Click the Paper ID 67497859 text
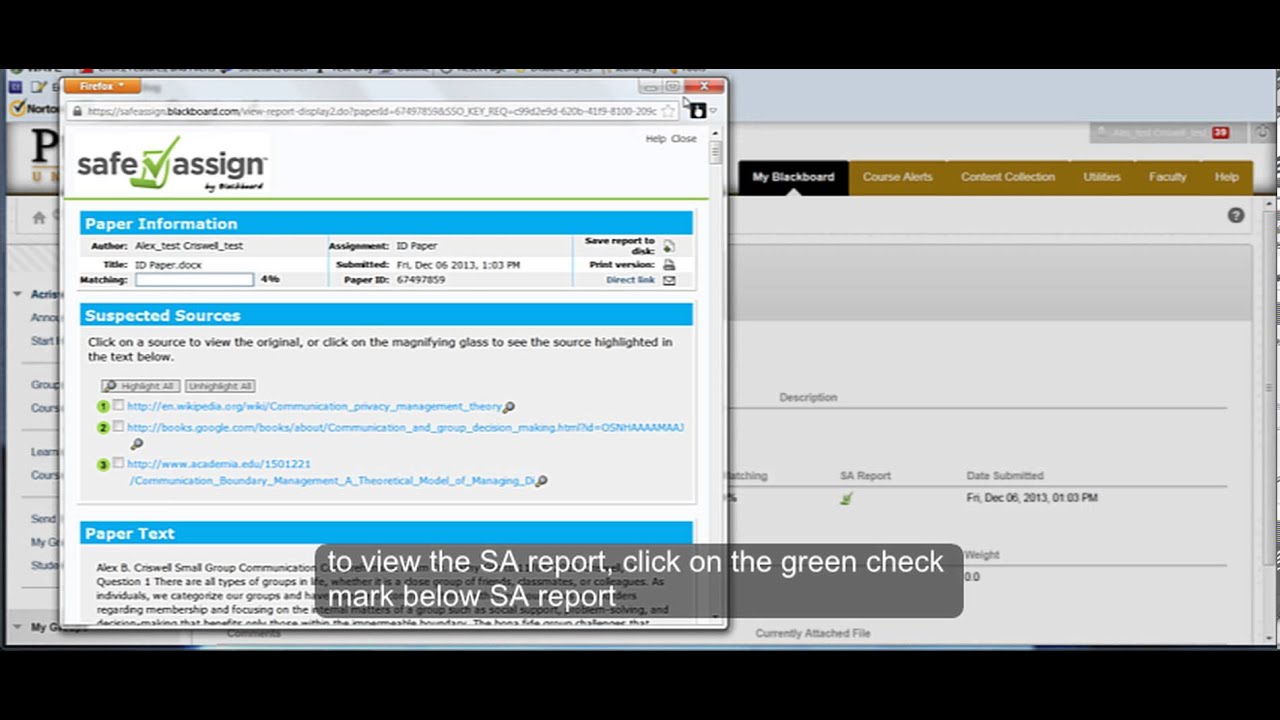This screenshot has width=1280, height=720. tap(420, 280)
